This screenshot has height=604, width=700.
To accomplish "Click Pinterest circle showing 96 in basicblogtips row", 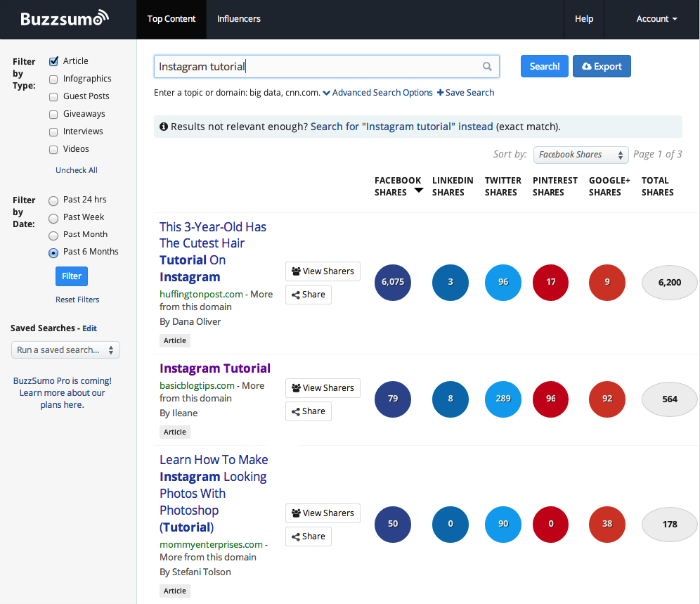I will (x=550, y=399).
